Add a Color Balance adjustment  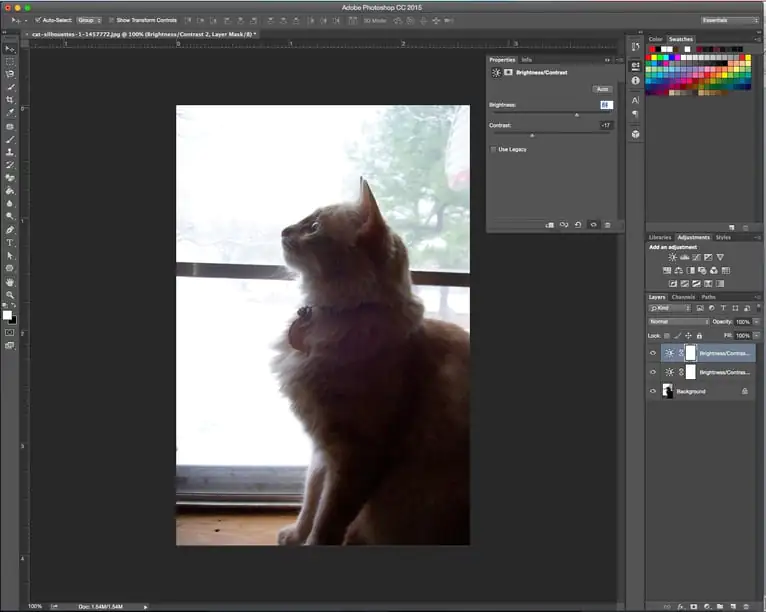679,271
